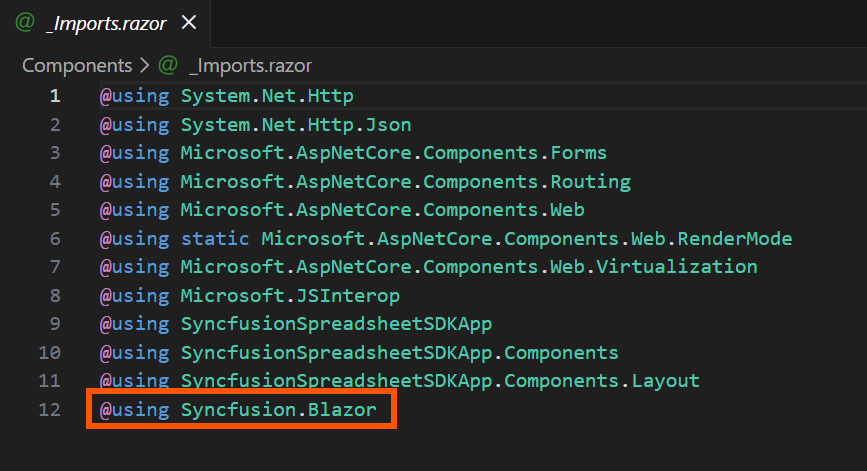Click SyncfusionSpreadsheetSDKApp on line 9
This screenshot has height=471, width=867.
point(336,324)
